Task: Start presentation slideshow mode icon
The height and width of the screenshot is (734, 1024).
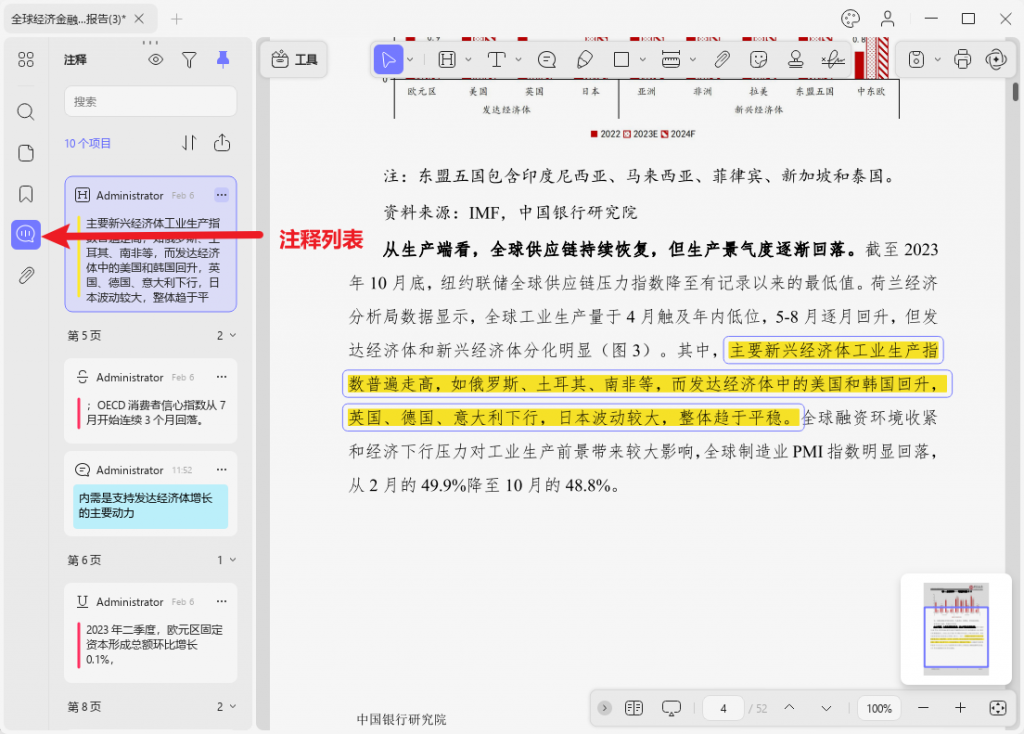Action: 671,708
